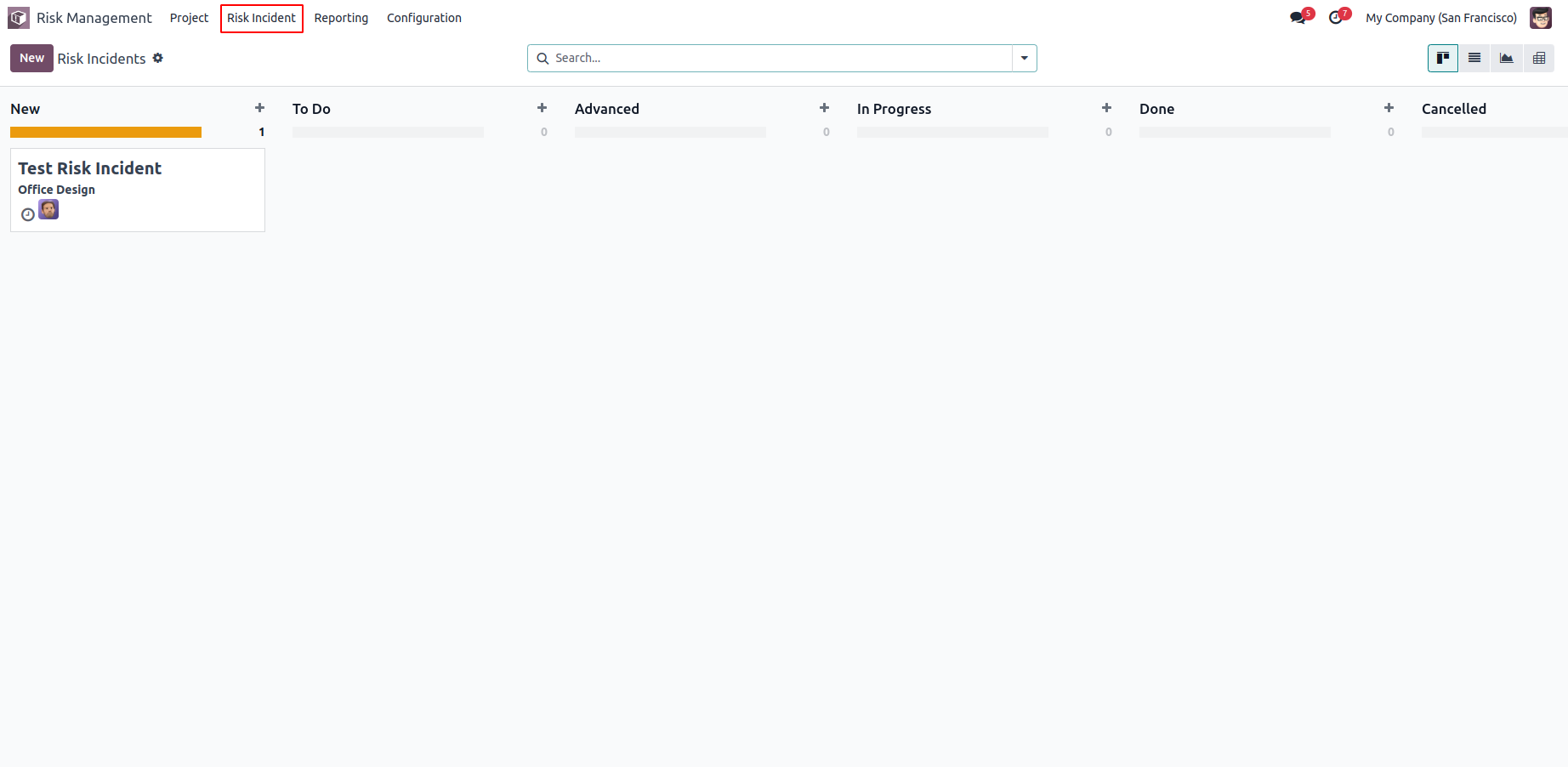This screenshot has width=1568, height=767.
Task: Click the record count 1 in New column
Action: point(262,132)
